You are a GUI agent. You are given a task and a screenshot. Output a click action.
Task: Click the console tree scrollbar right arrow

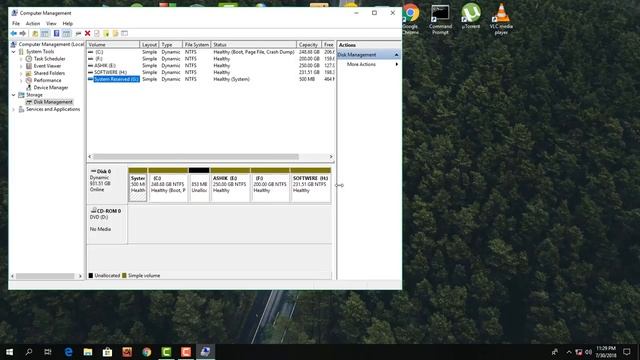coord(80,276)
